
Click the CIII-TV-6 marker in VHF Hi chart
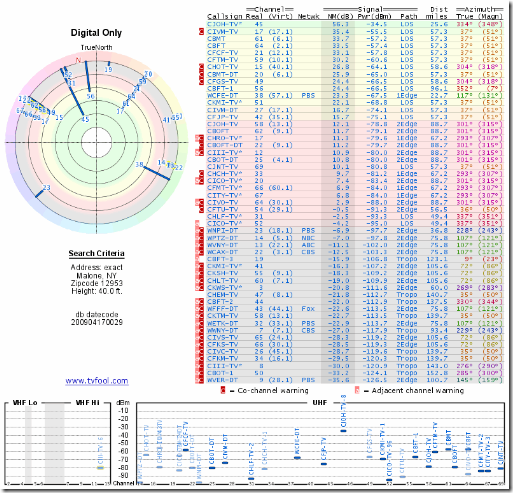[x=100, y=468]
